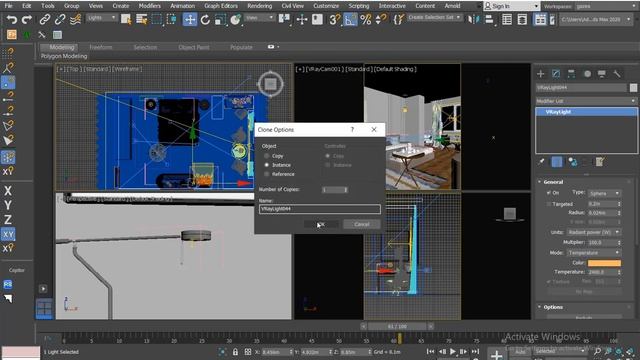Confirm Clone Options with OK
Viewport: 640px width, 360px height.
click(x=321, y=224)
